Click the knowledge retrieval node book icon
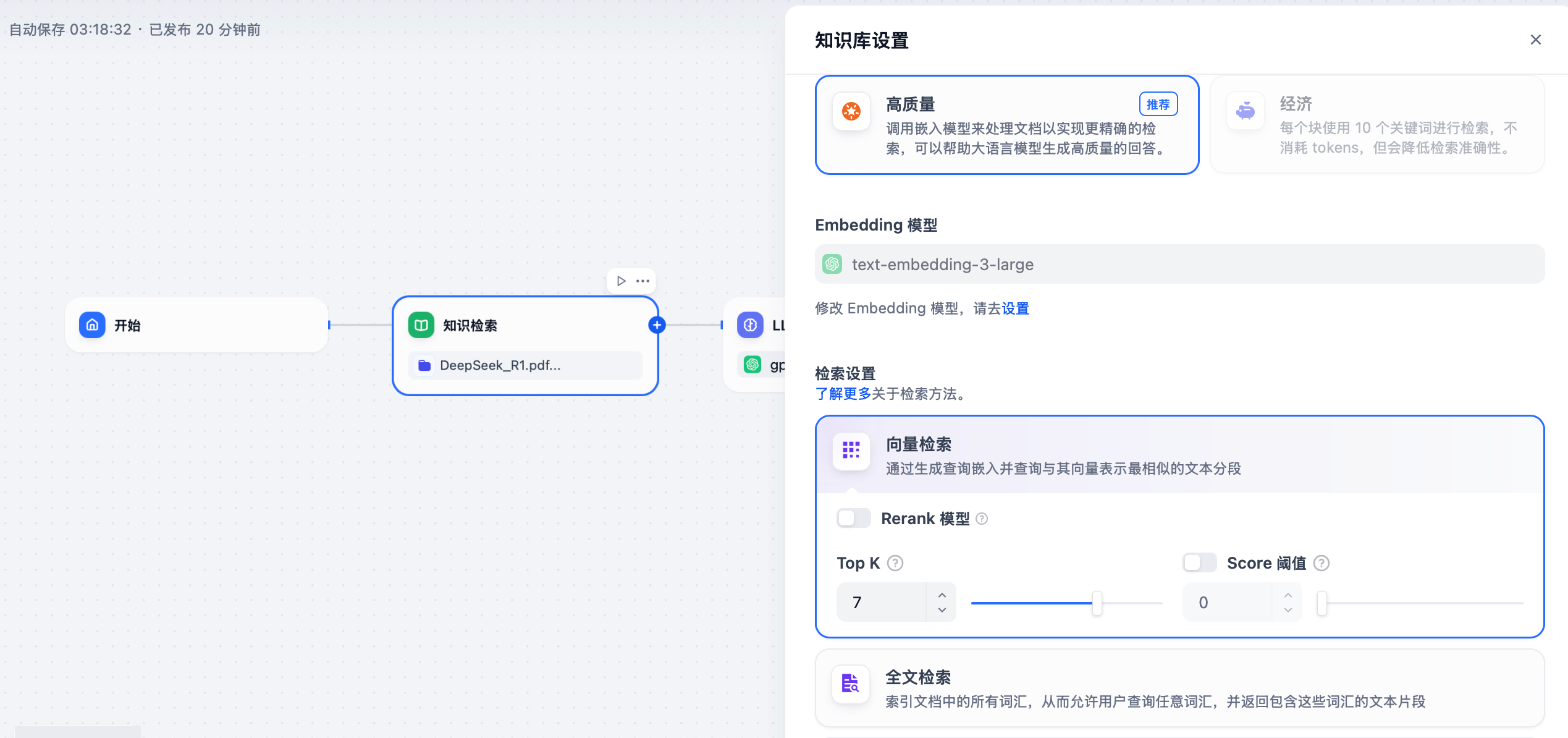This screenshot has height=738, width=1568. (x=421, y=325)
